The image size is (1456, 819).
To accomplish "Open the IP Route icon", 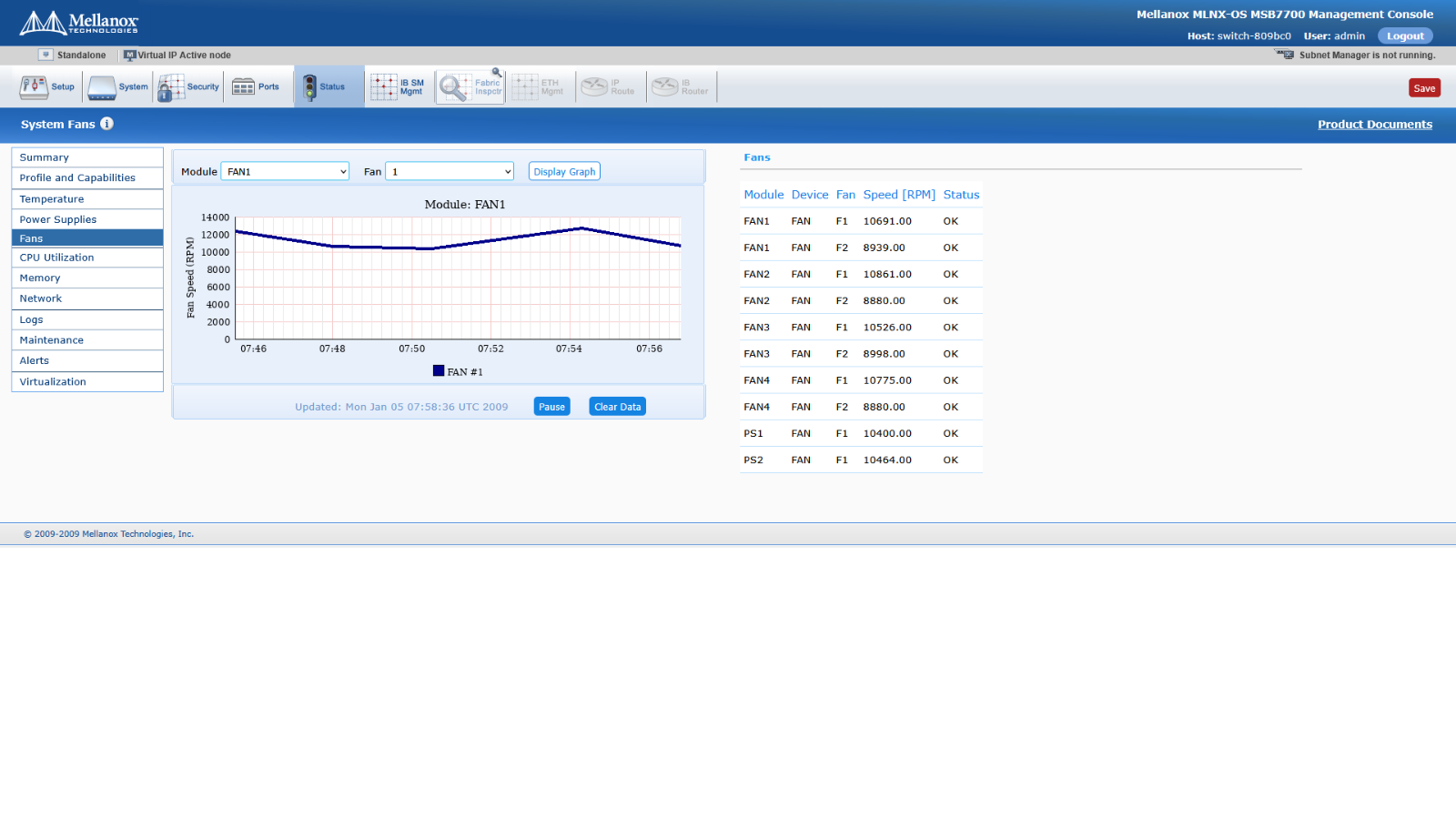I will (x=594, y=87).
